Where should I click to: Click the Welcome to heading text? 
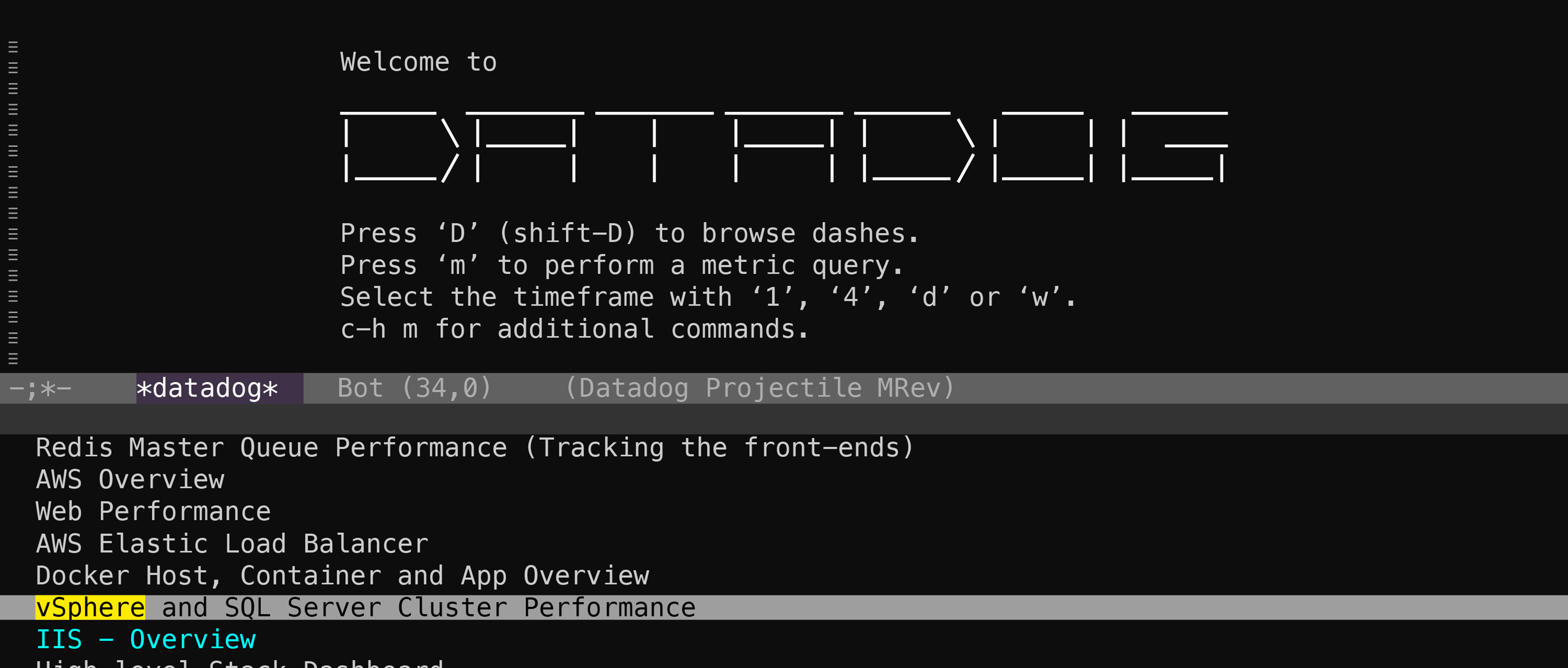point(418,61)
